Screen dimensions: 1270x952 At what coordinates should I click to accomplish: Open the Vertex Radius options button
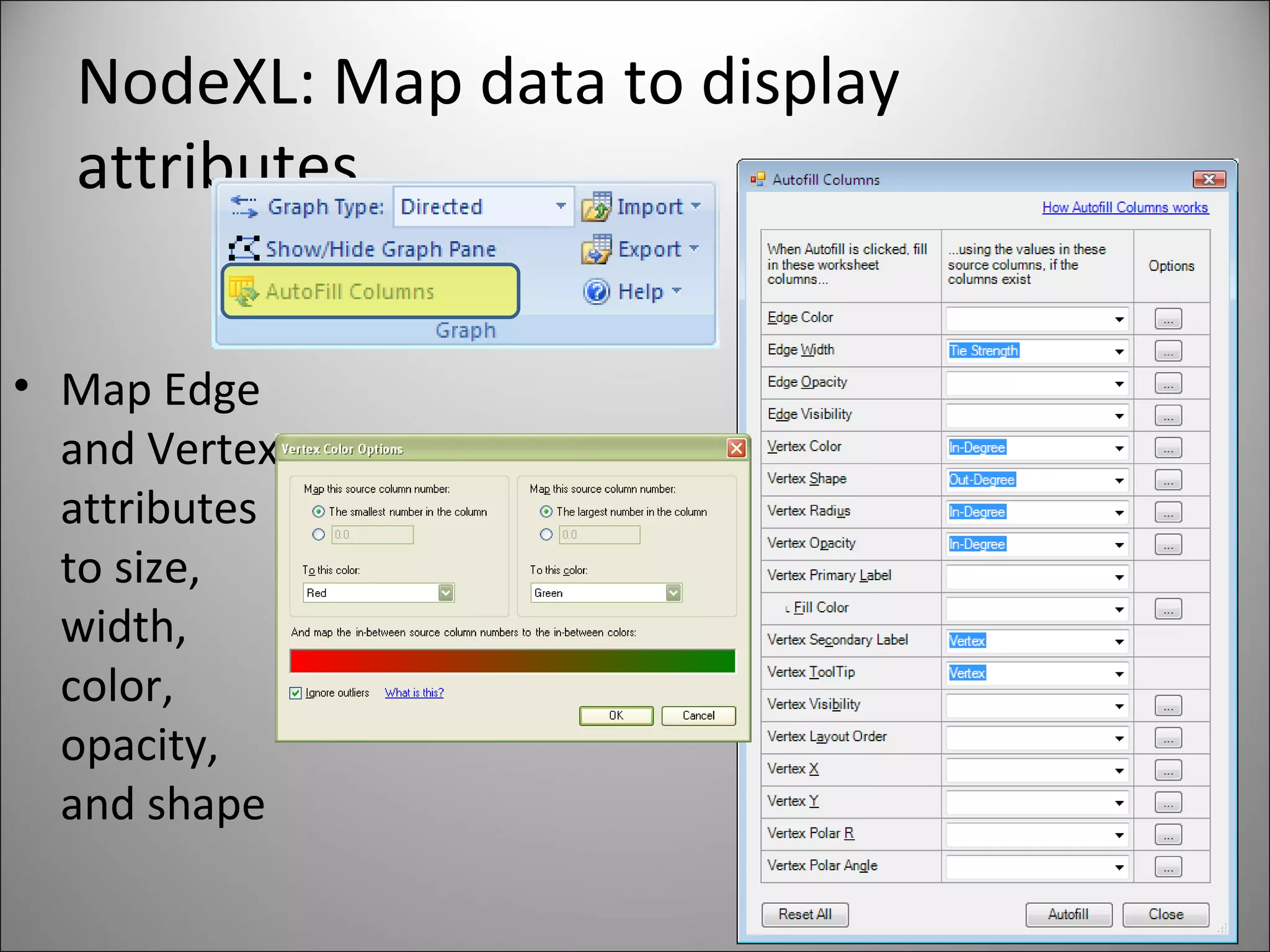tap(1168, 512)
